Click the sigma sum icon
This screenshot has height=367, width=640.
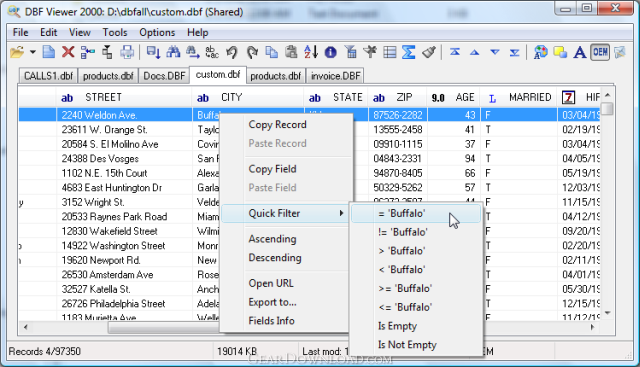(x=409, y=52)
